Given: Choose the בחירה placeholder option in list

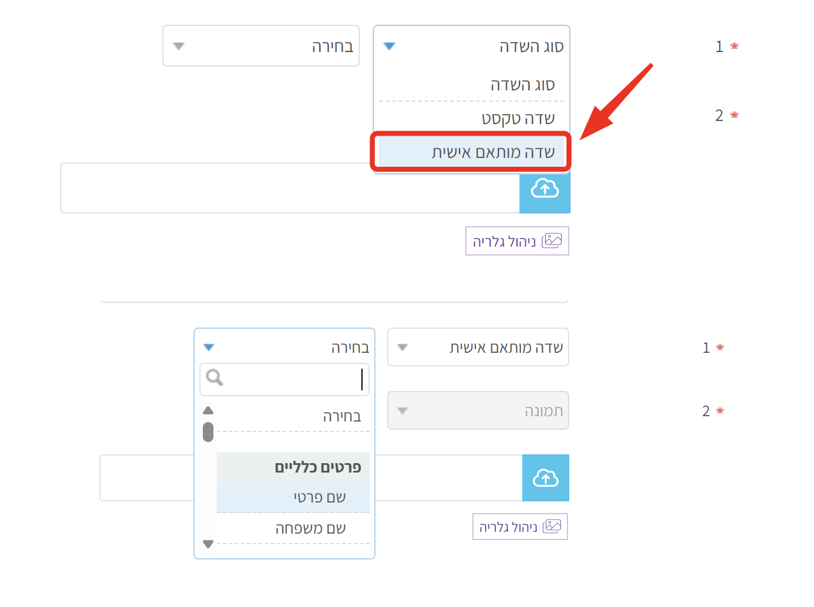Looking at the screenshot, I should click(293, 416).
